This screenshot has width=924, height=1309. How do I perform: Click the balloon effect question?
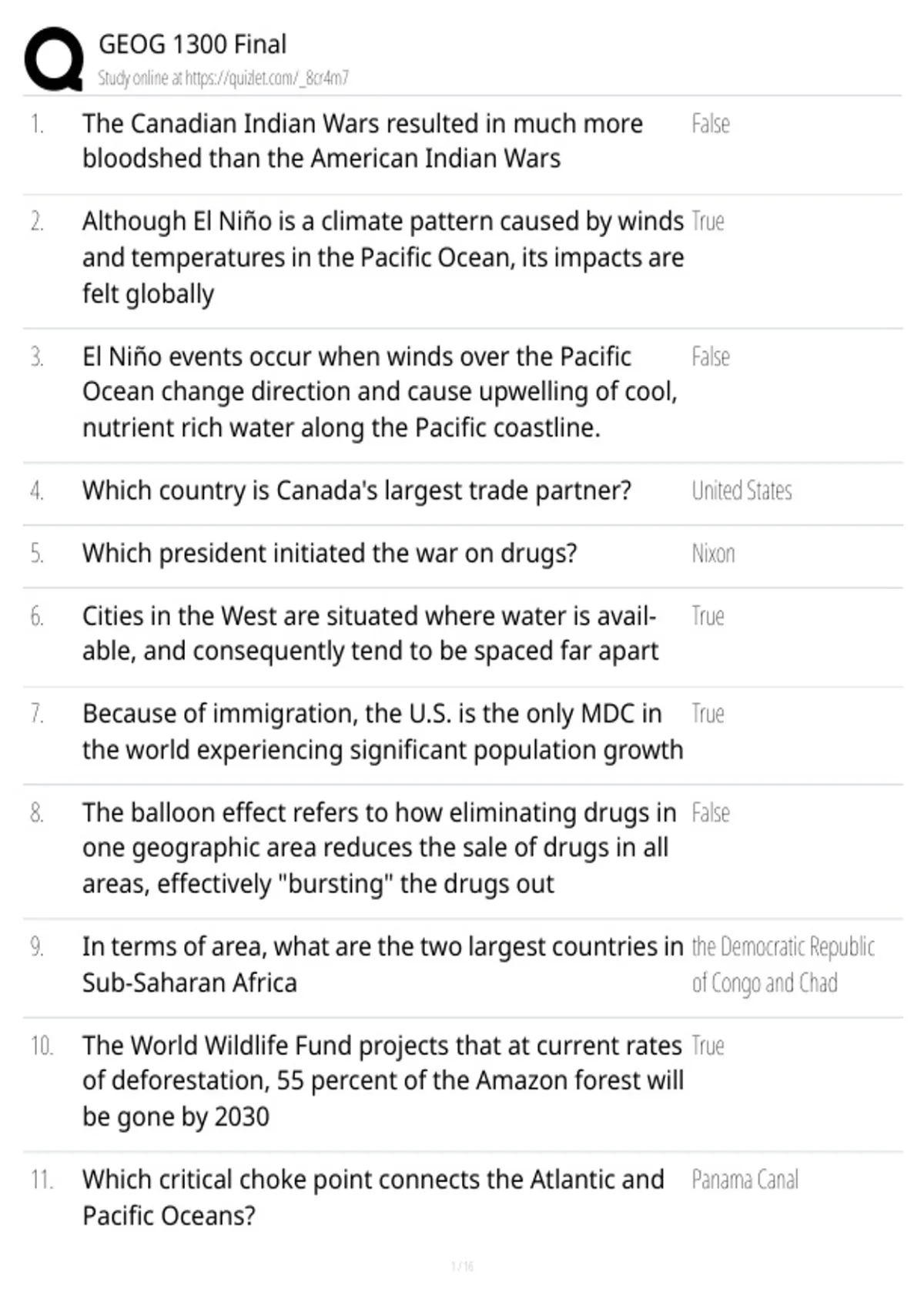coord(380,849)
